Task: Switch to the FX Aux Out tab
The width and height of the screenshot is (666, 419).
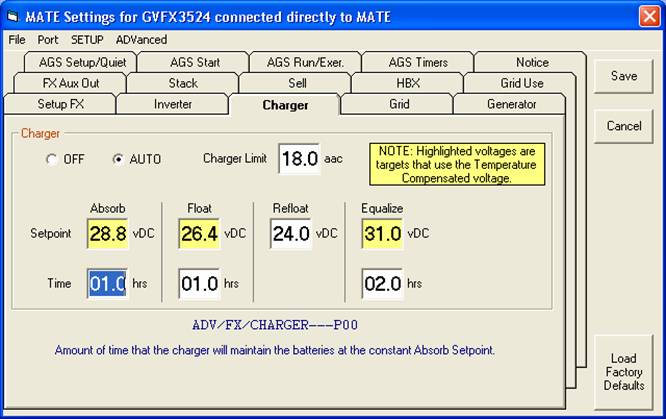Action: point(71,83)
